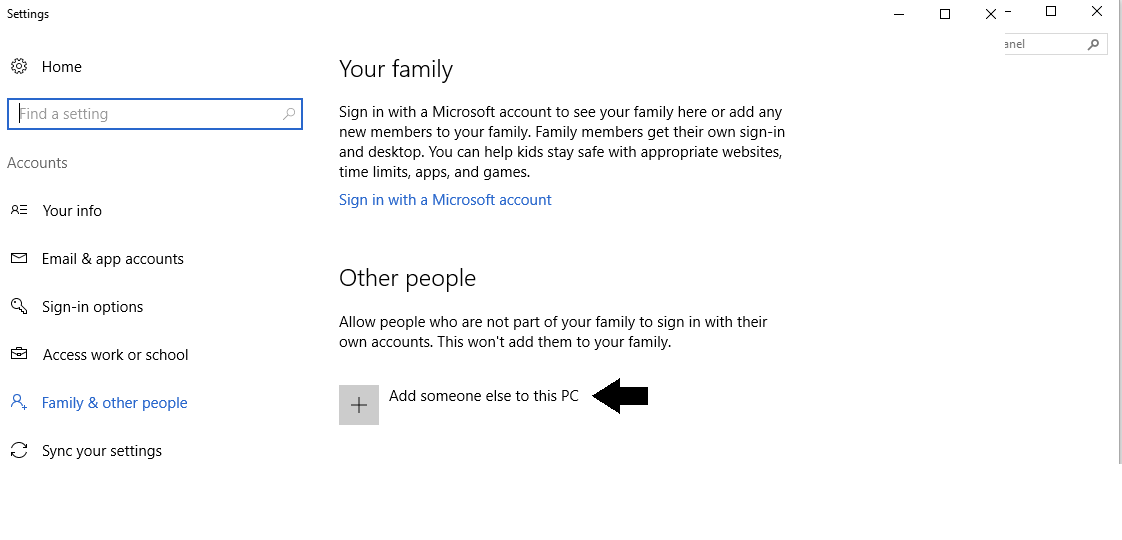Screen dimensions: 1122x540
Task: Minimize the Settings window
Action: point(898,14)
